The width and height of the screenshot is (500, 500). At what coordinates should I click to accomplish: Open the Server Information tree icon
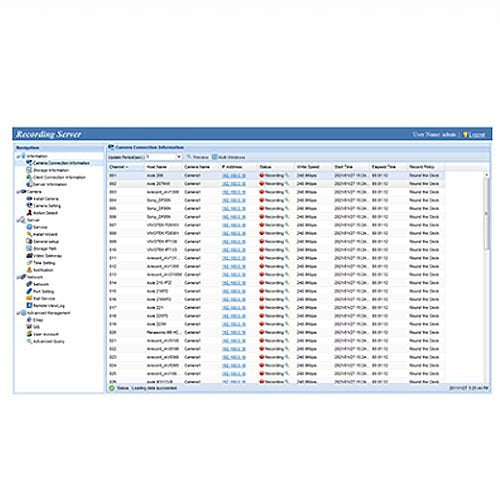(x=29, y=184)
